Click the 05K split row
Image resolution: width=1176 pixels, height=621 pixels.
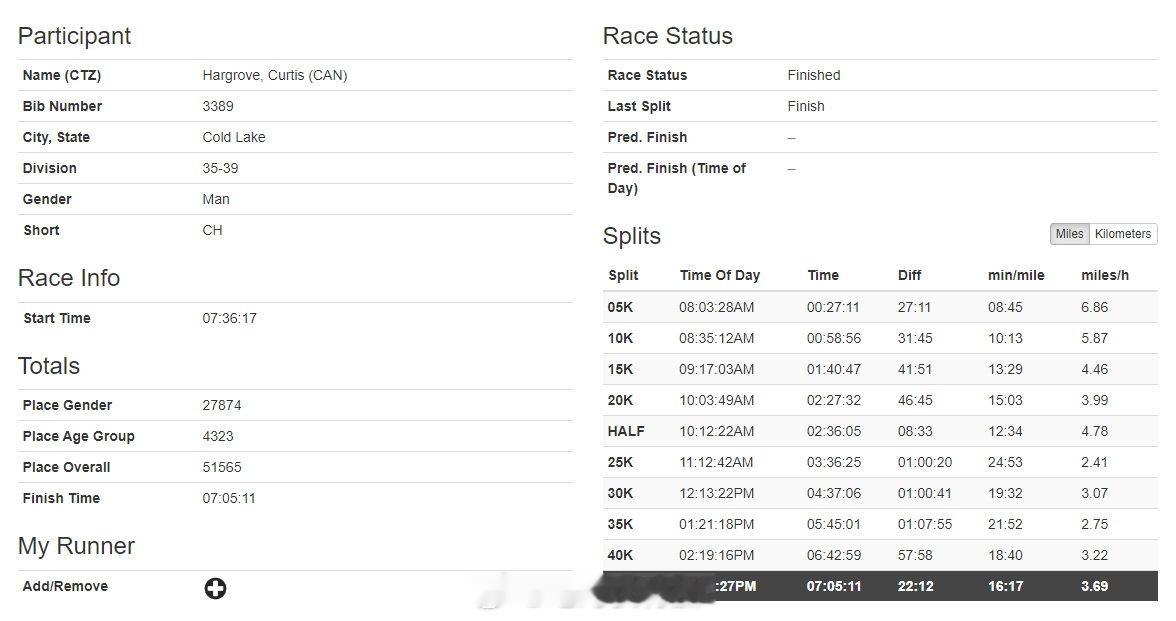click(x=880, y=308)
